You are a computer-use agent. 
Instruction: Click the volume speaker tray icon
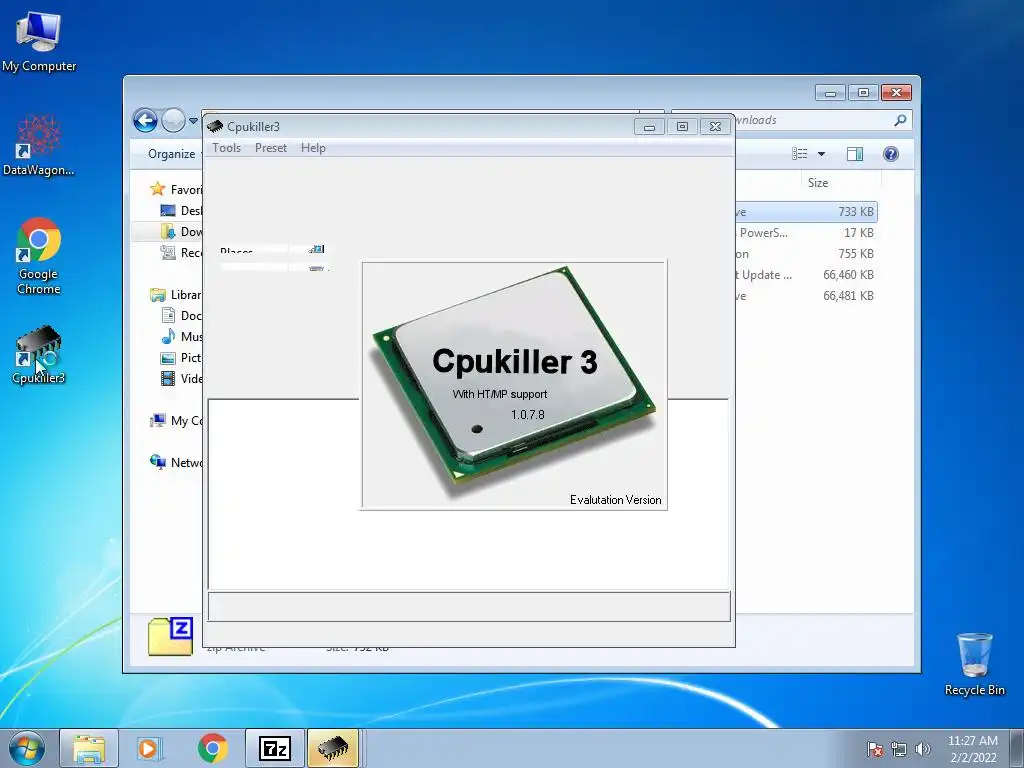point(922,749)
